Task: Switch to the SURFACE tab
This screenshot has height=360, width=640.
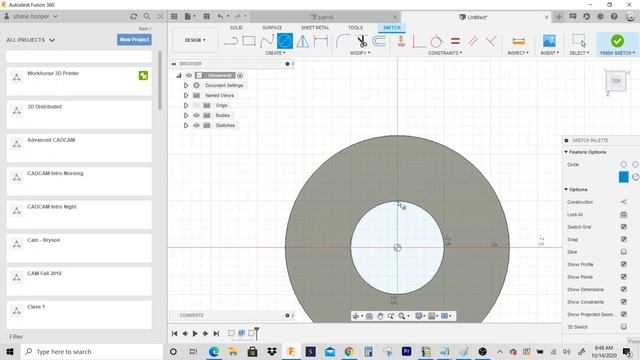Action: [272, 27]
